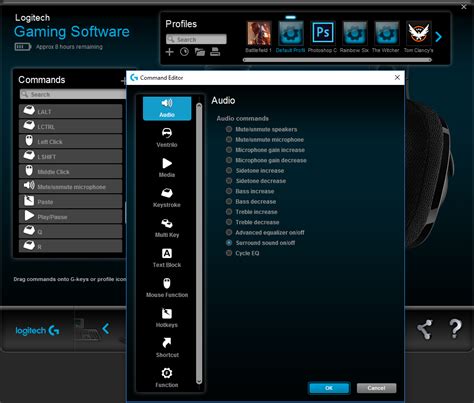The width and height of the screenshot is (474, 403).
Task: Create a new profile with plus icon
Action: click(169, 52)
